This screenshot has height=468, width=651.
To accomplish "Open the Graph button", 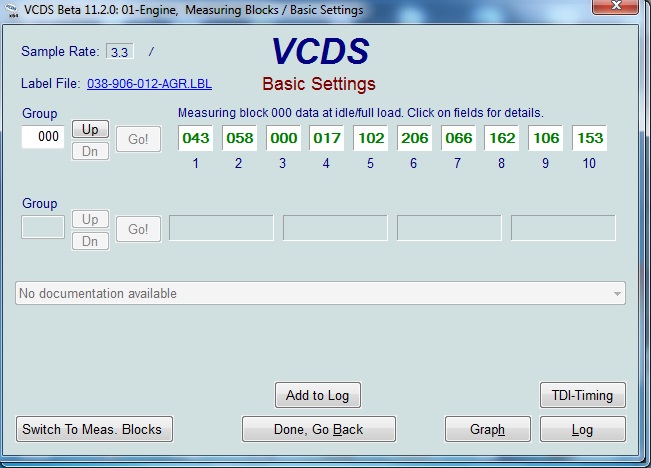I will [x=487, y=429].
